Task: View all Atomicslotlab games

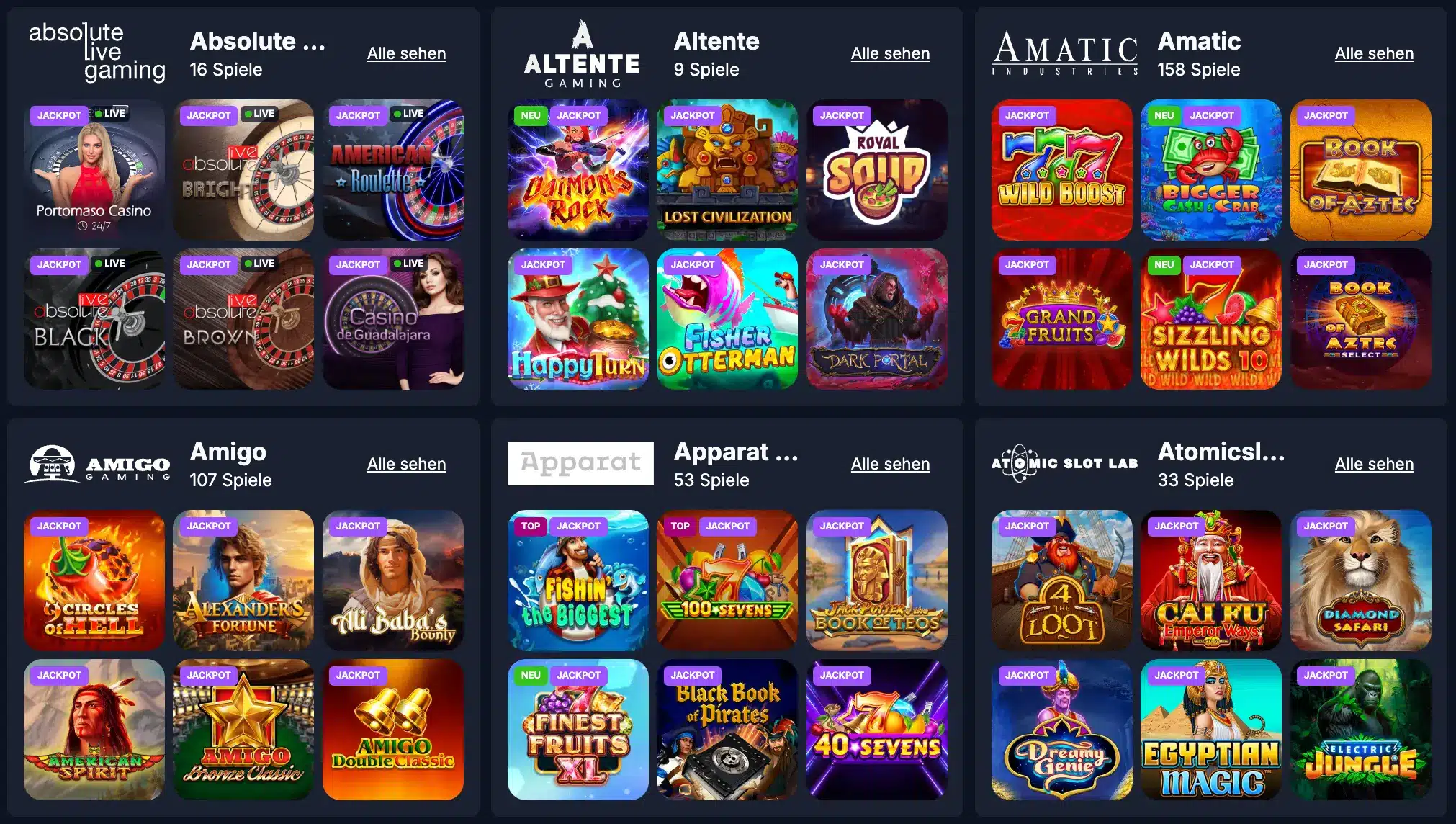Action: click(1375, 464)
